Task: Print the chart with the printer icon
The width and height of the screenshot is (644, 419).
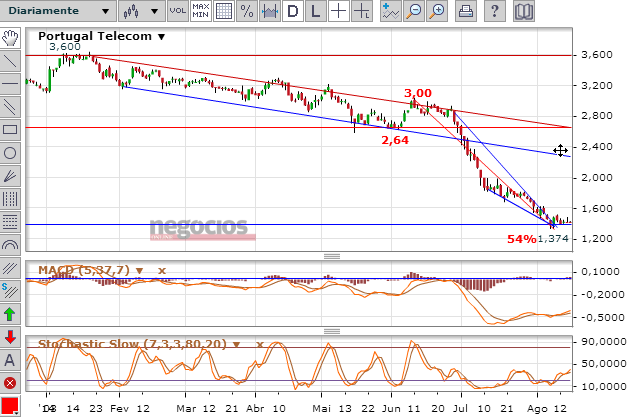Action: (x=466, y=11)
